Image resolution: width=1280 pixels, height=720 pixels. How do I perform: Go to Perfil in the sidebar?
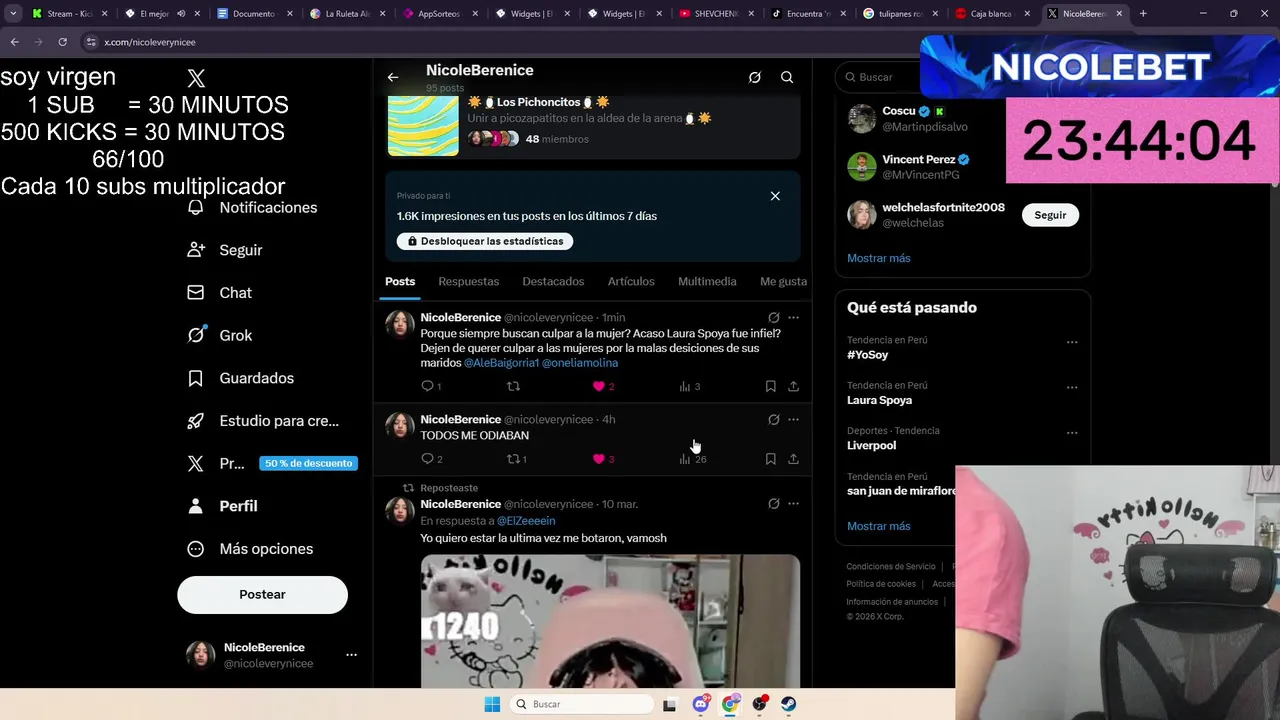pyautogui.click(x=222, y=506)
